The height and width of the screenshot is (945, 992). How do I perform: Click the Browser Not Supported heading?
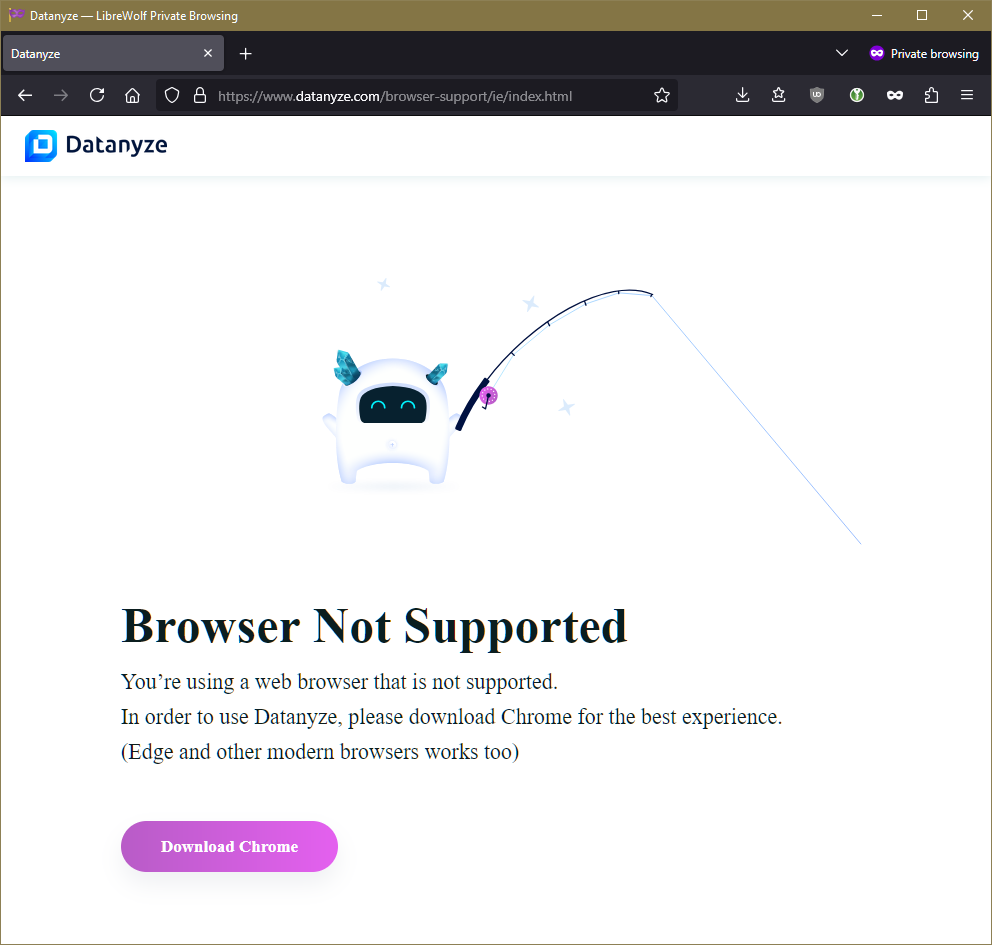374,626
